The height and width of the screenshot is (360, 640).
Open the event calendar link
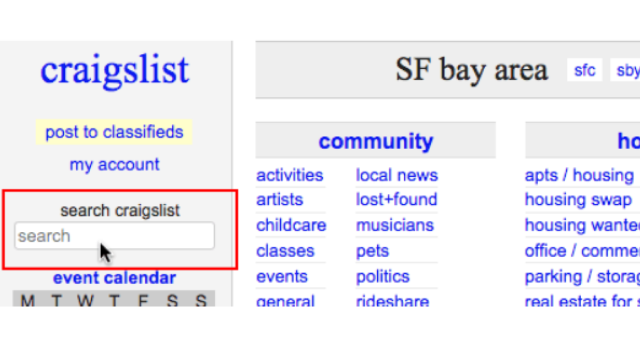pos(114,278)
